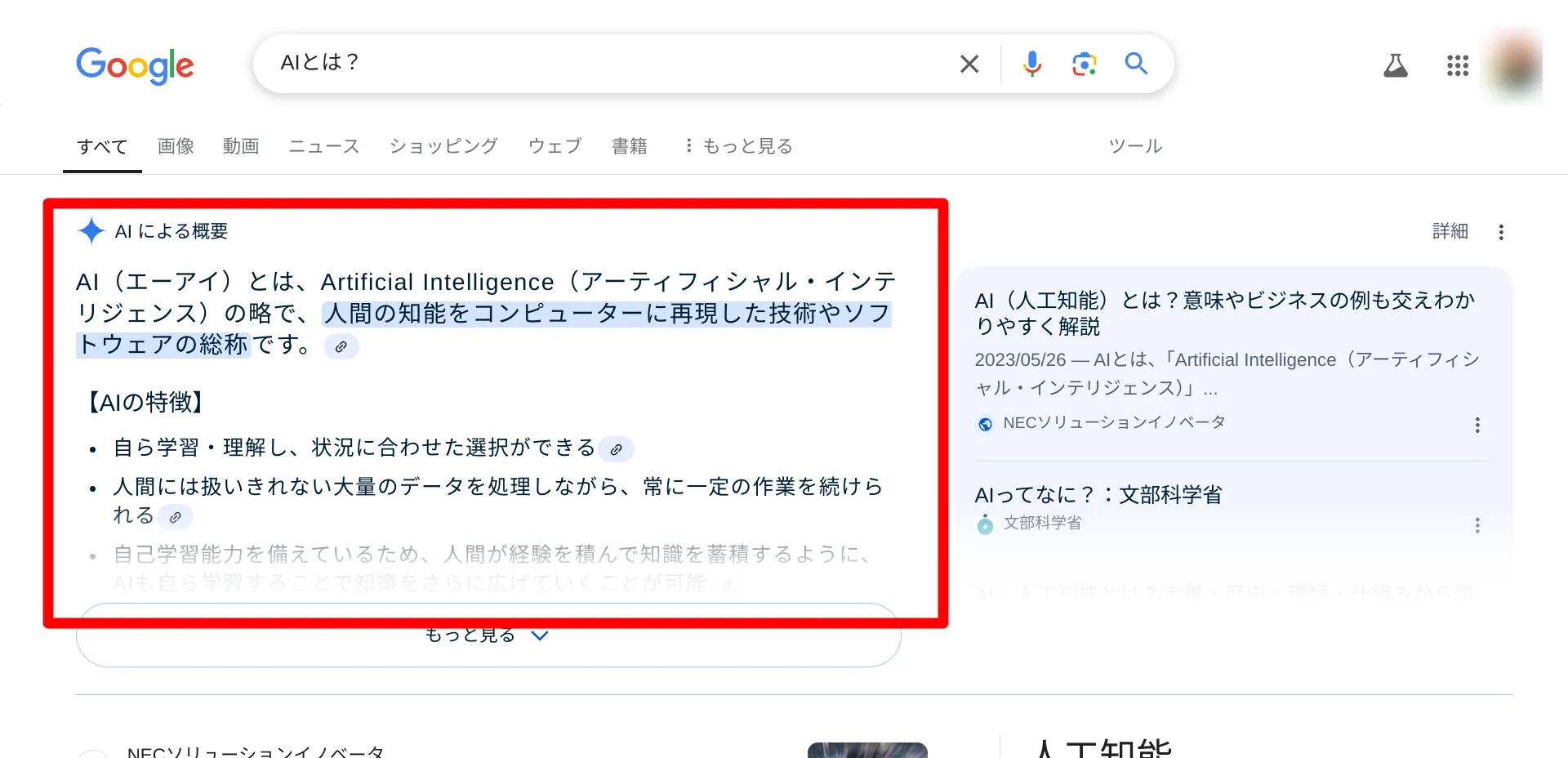This screenshot has width=1568, height=758.
Task: Open the ニュース tab
Action: pos(324,146)
